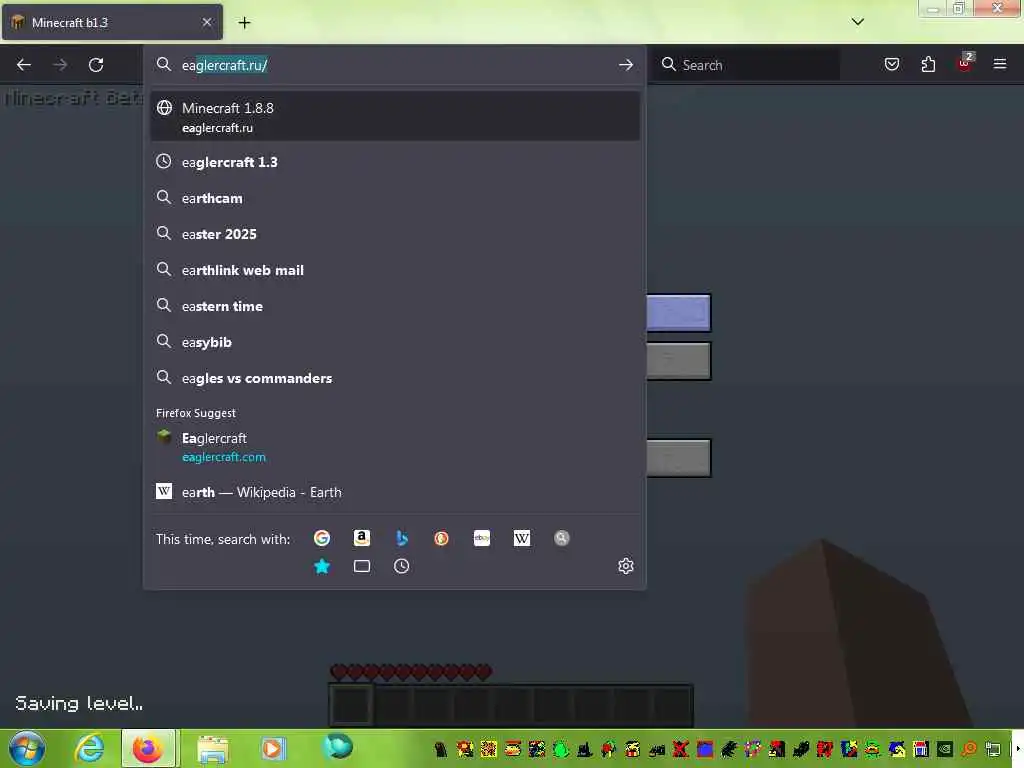Select Minecraft 1.8.8 eaglercraft.ru suggestion
1024x768 pixels.
[x=395, y=117]
